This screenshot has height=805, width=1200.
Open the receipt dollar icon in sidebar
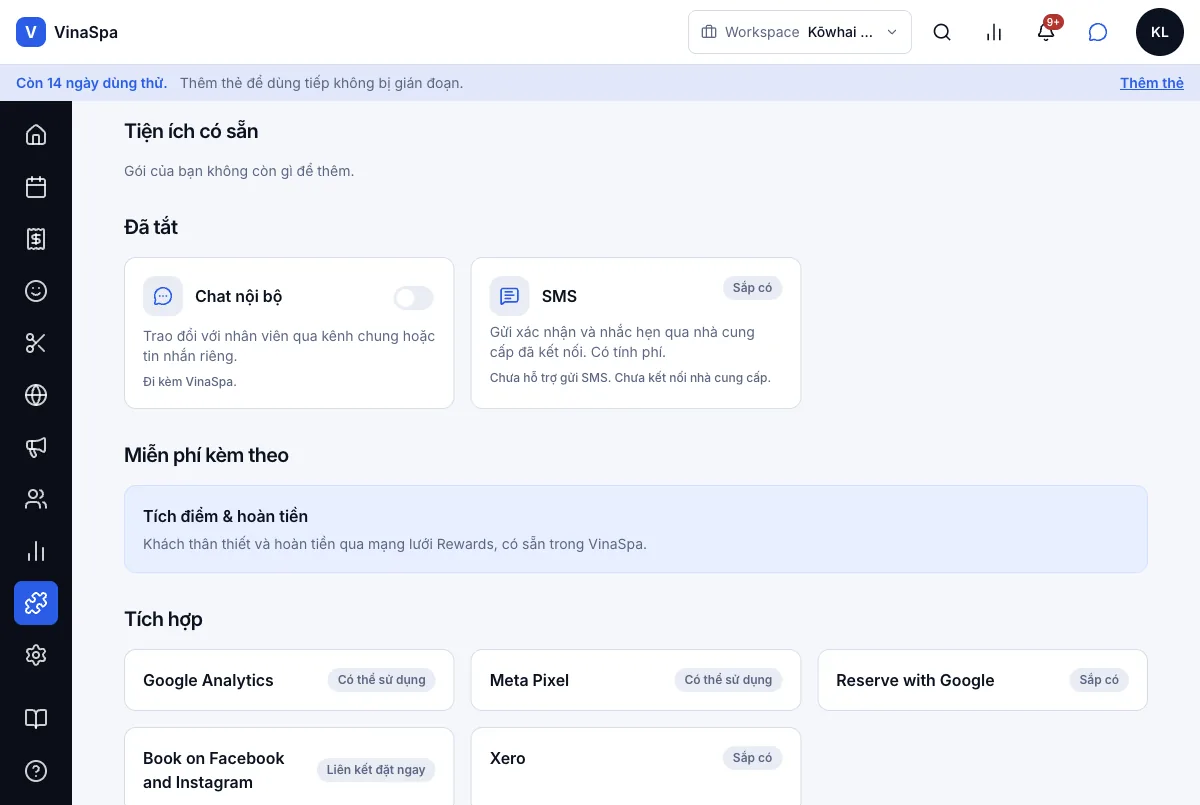[x=36, y=239]
